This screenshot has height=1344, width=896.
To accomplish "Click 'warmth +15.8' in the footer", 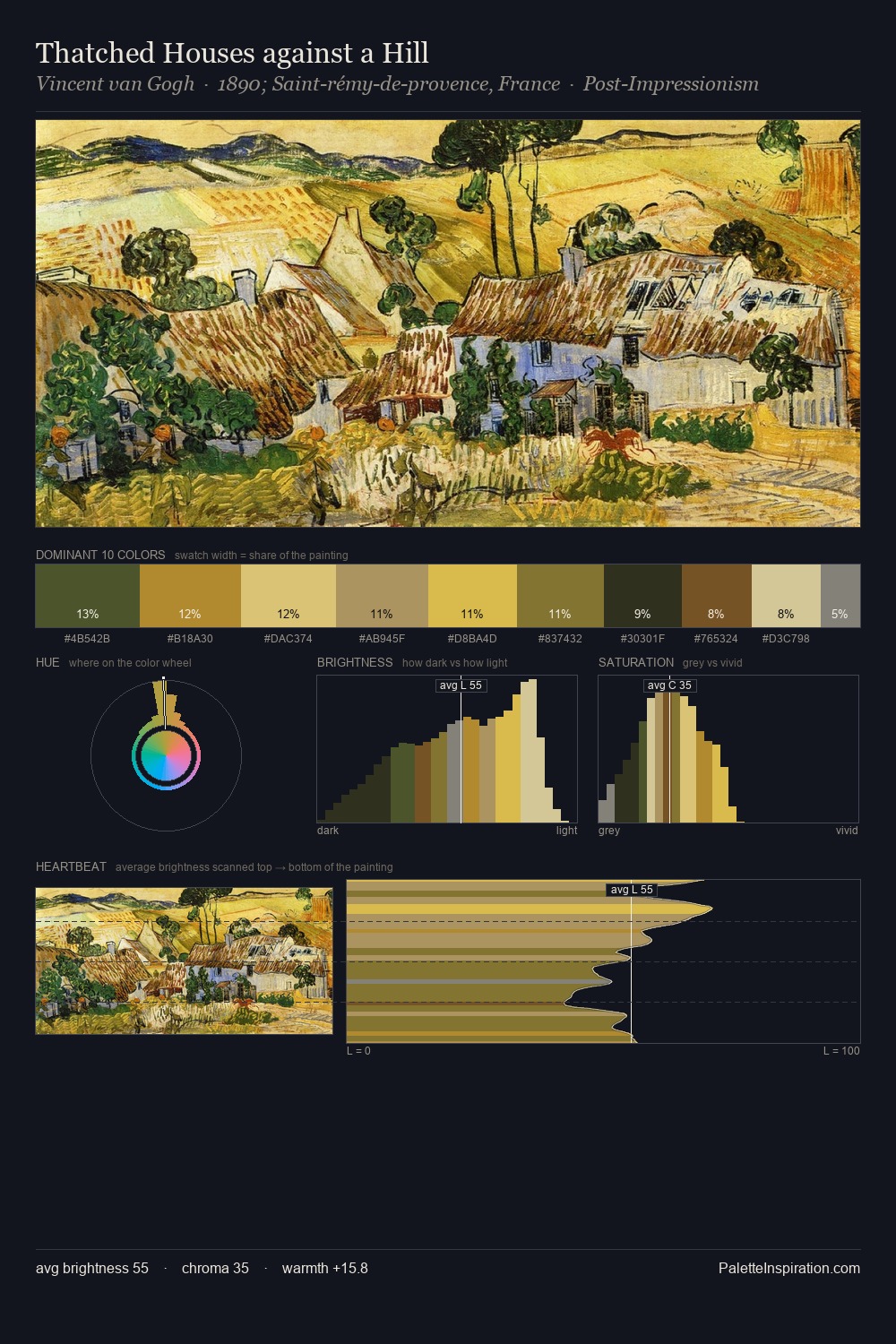I will coord(325,1269).
